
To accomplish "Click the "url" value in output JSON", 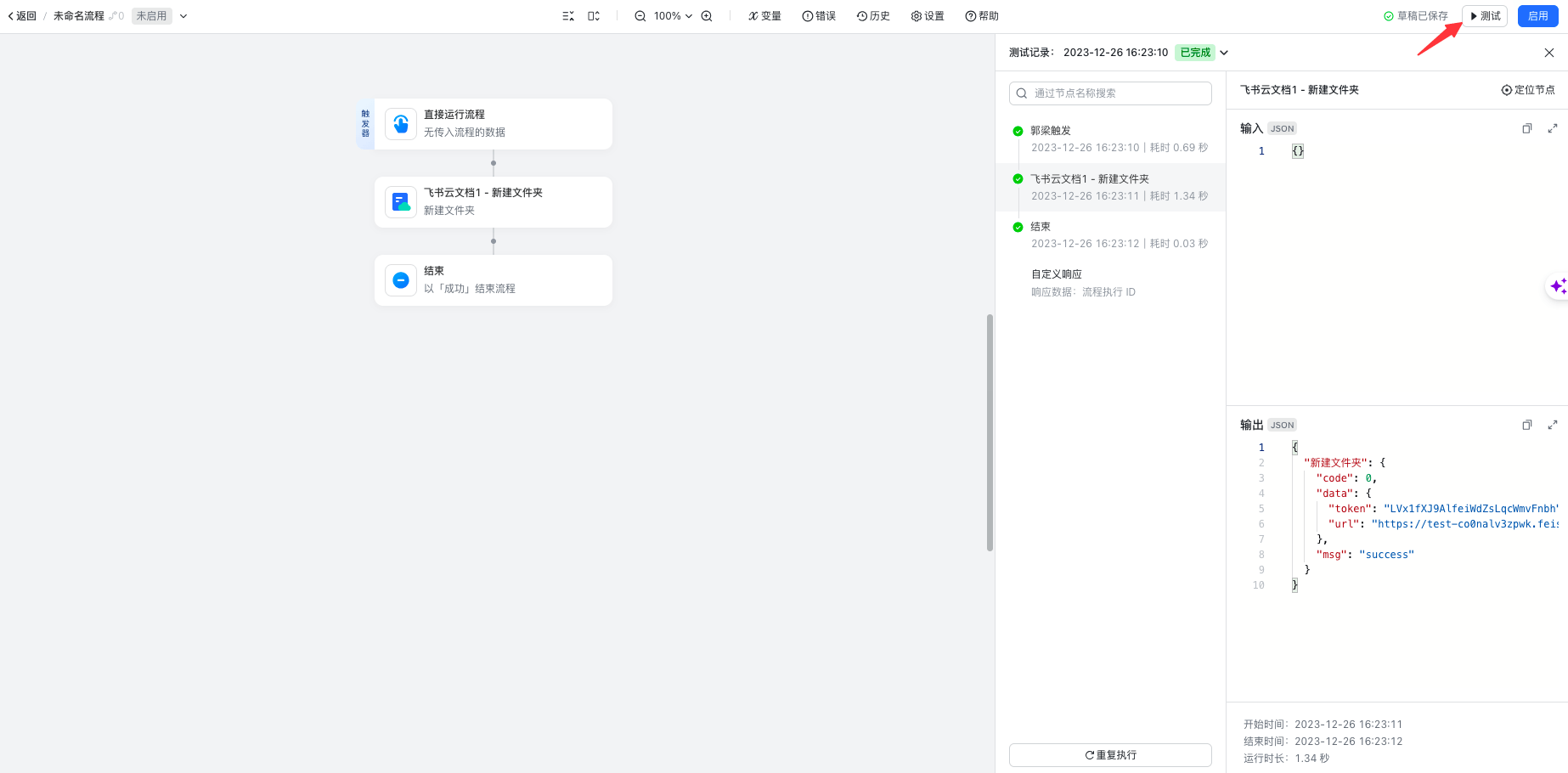I will (1465, 524).
